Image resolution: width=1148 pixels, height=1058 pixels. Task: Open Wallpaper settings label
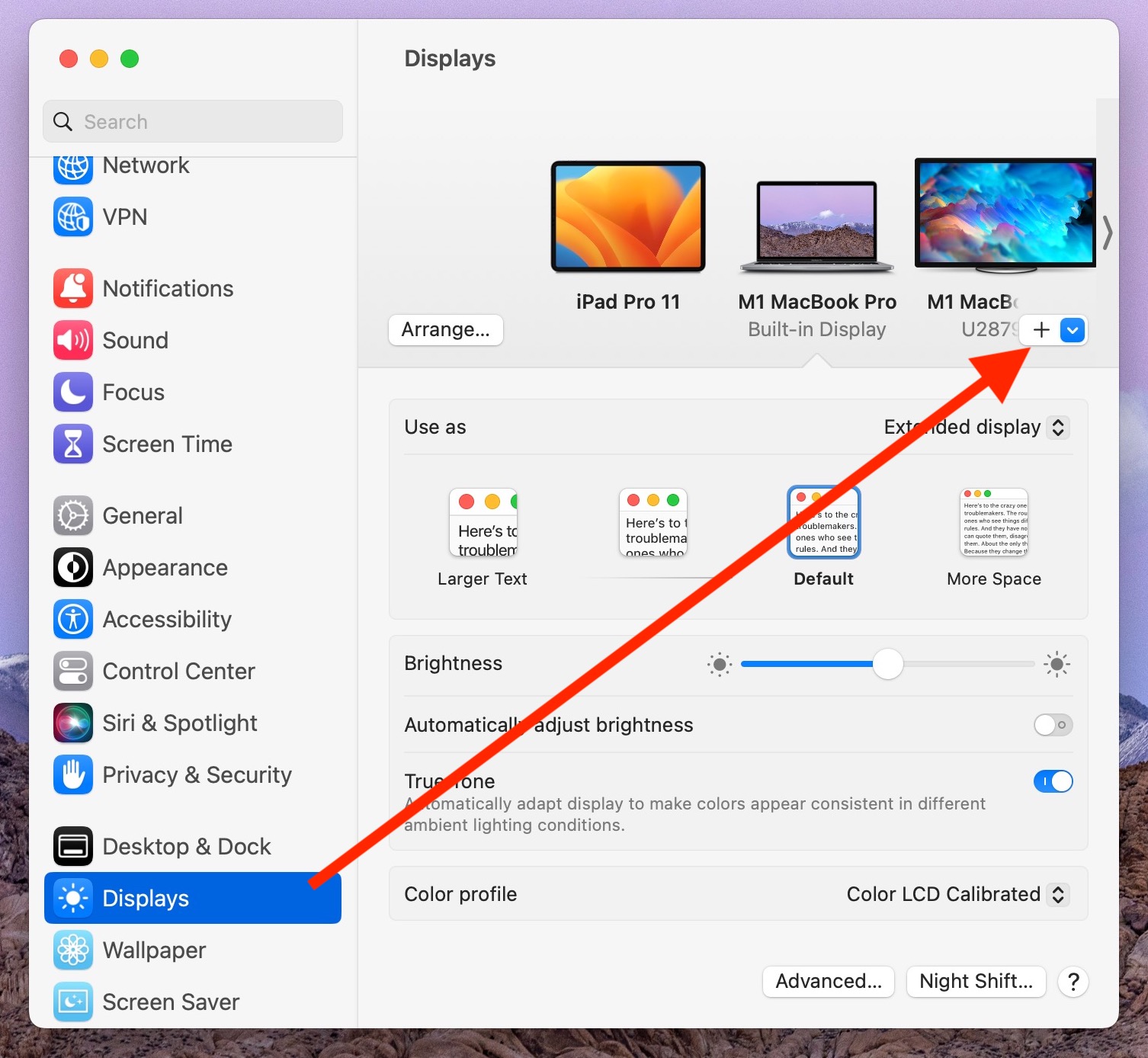(x=154, y=951)
